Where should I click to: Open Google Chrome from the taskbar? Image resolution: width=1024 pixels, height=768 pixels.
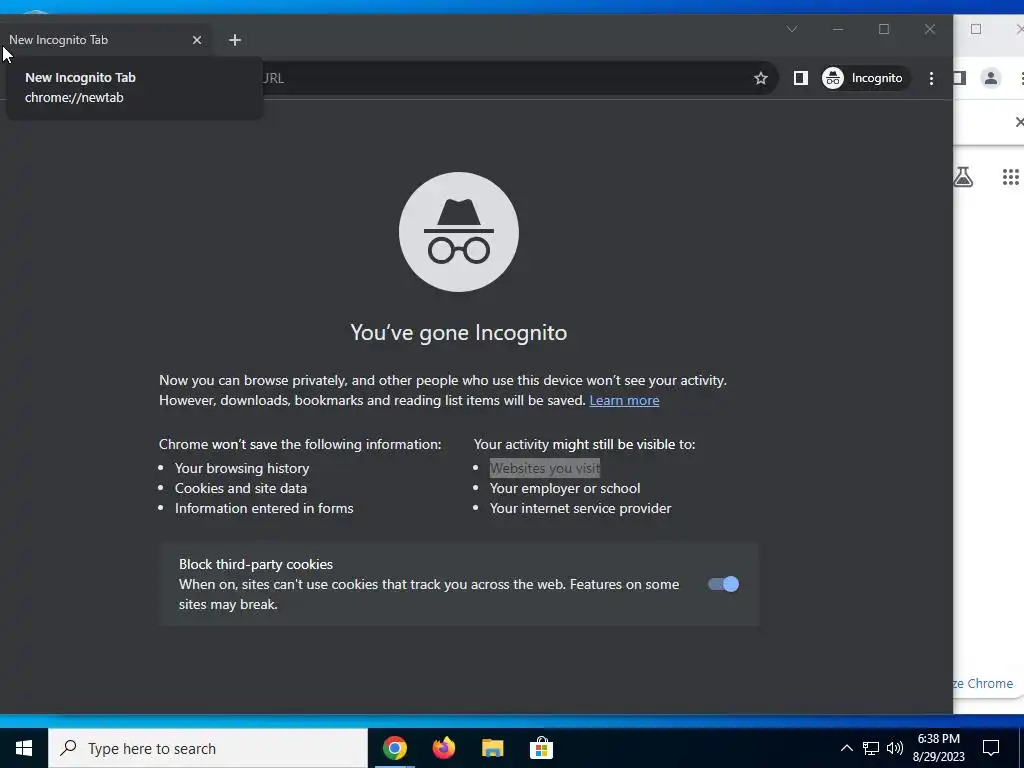coord(394,748)
